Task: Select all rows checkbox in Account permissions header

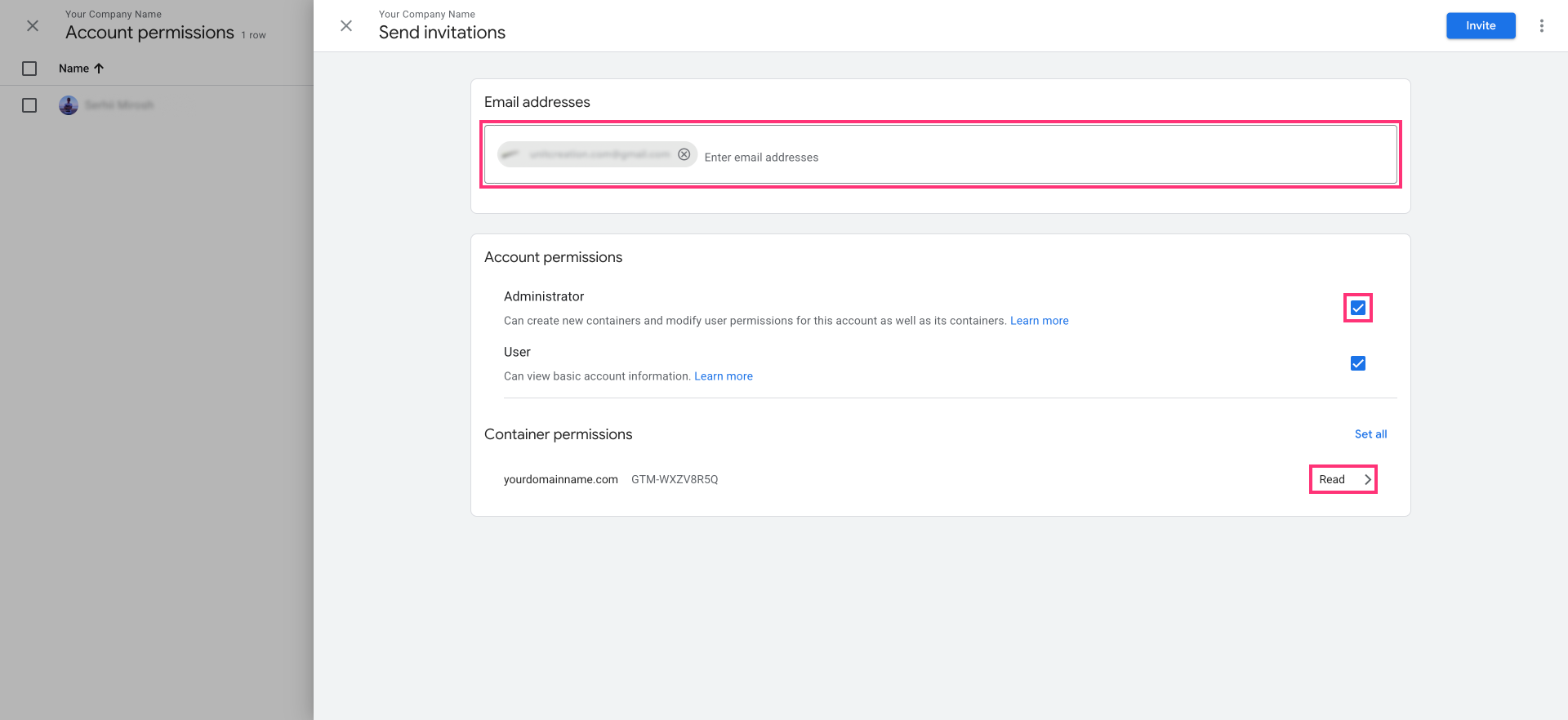Action: pos(29,69)
